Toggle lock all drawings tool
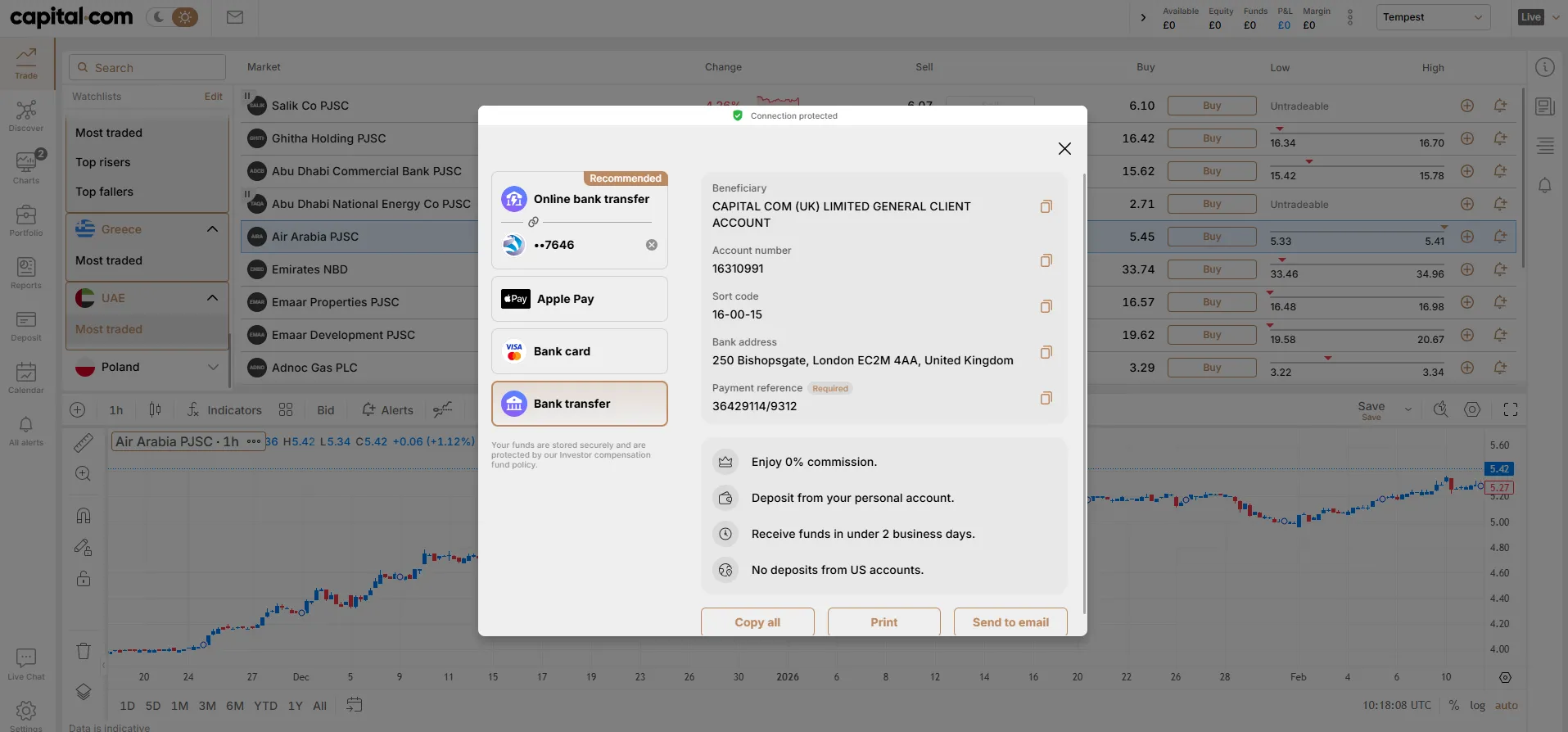1568x732 pixels. (84, 578)
